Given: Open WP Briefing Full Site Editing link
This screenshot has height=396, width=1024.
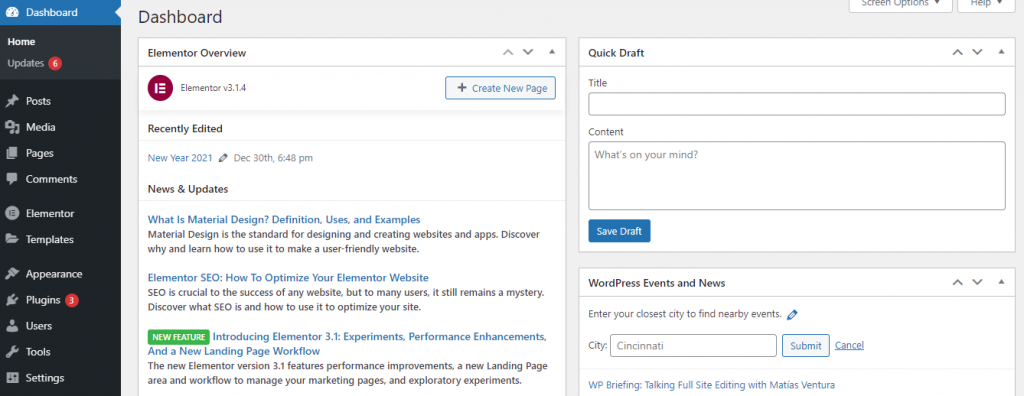Looking at the screenshot, I should click(711, 385).
